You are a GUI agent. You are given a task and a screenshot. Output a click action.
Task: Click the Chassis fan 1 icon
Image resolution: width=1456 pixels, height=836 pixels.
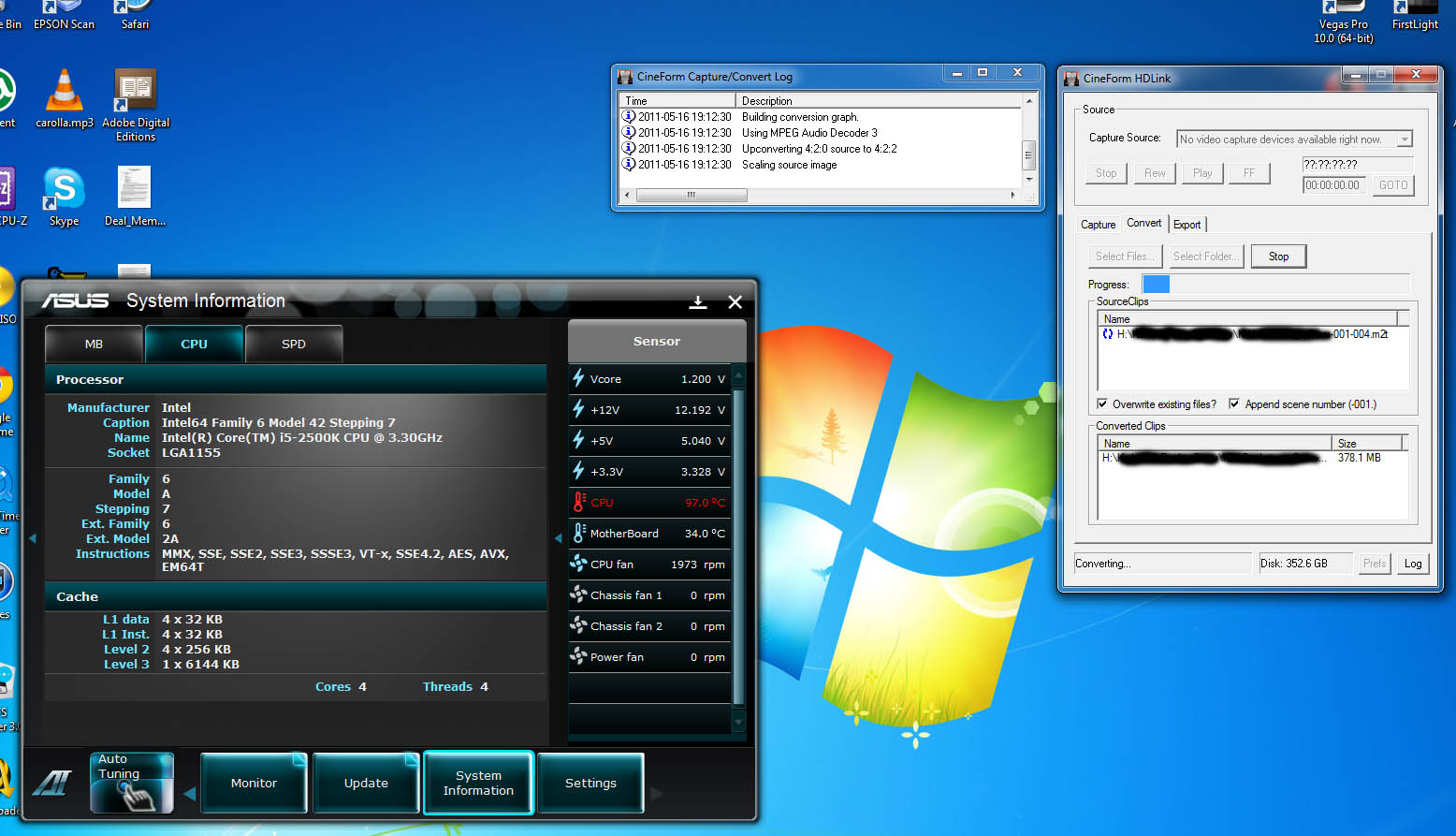pyautogui.click(x=578, y=595)
